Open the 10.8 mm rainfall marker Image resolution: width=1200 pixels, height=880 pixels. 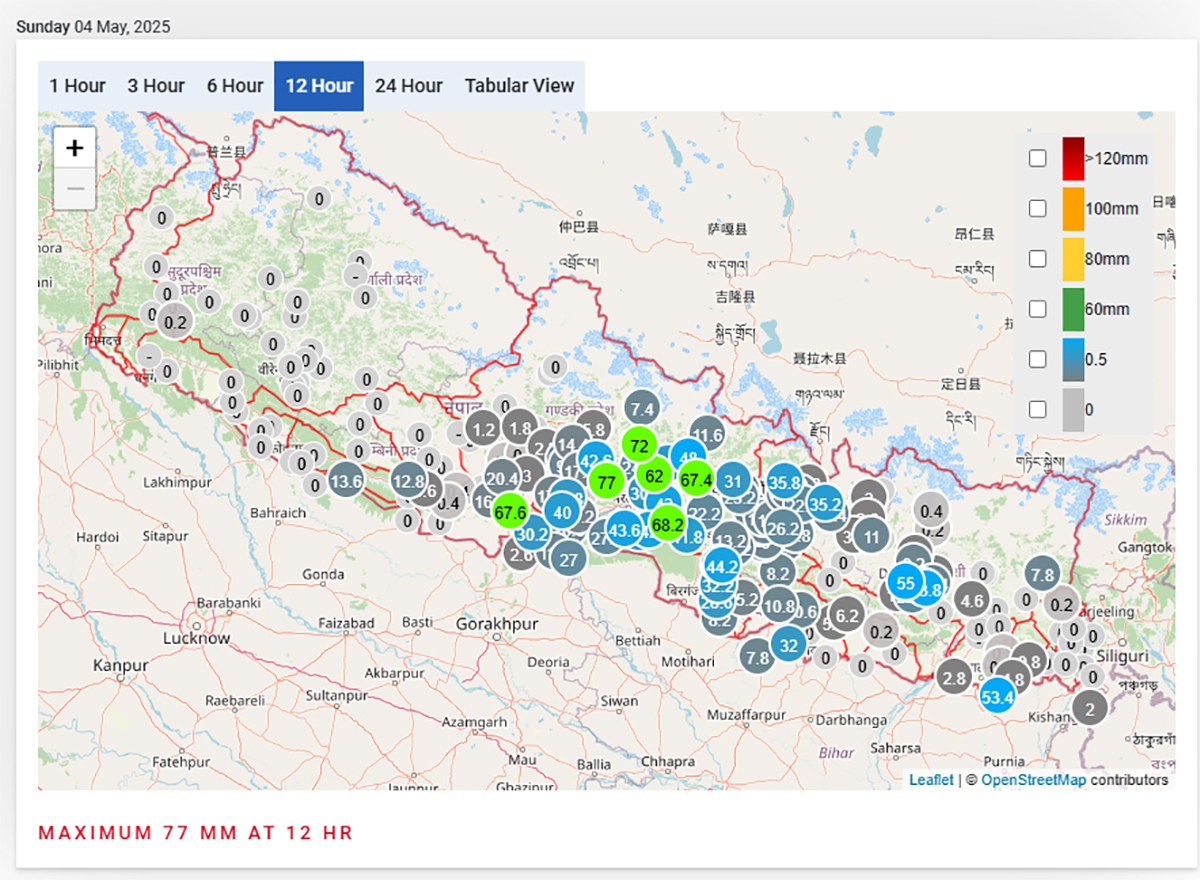[779, 605]
